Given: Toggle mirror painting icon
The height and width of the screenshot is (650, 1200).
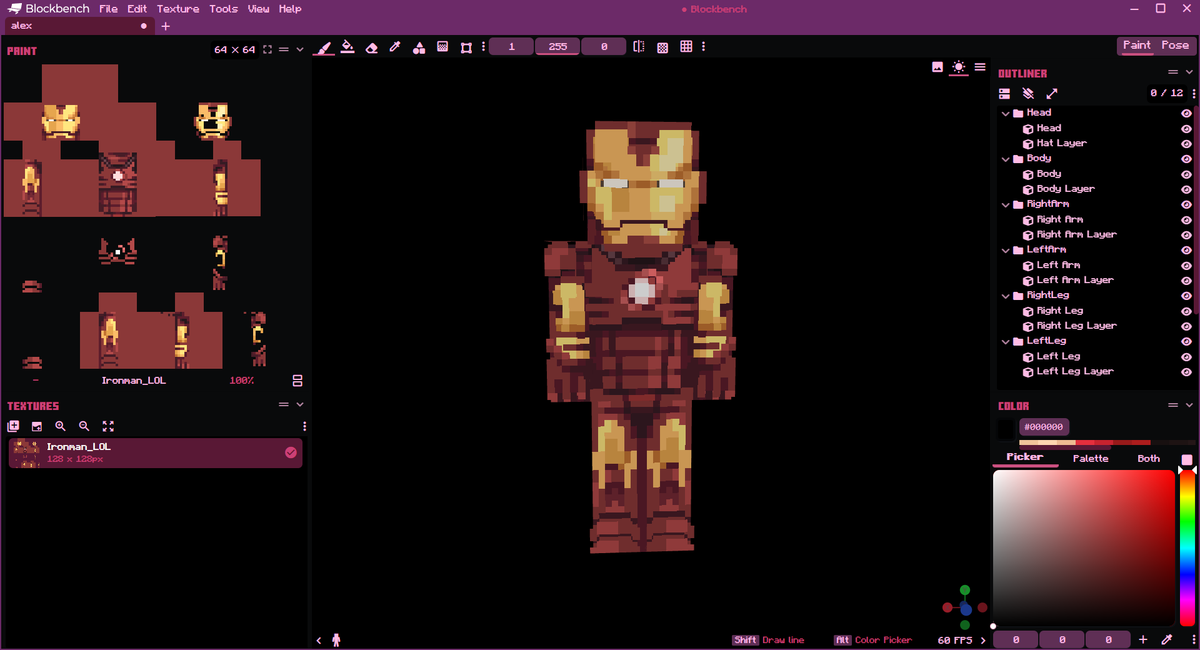Looking at the screenshot, I should (639, 47).
